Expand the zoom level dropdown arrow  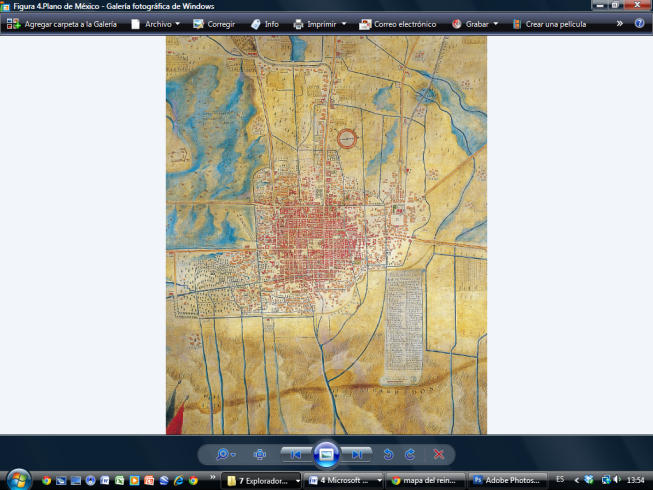click(x=233, y=455)
